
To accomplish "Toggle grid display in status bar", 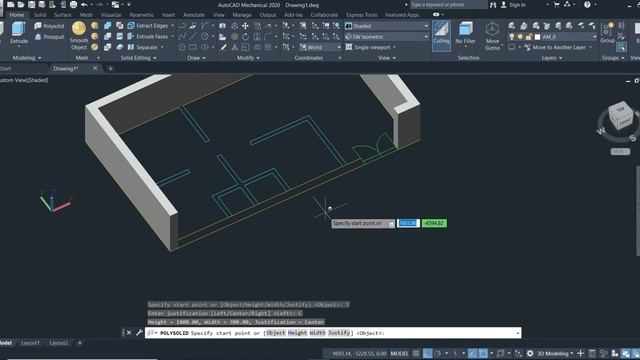I will (416, 353).
